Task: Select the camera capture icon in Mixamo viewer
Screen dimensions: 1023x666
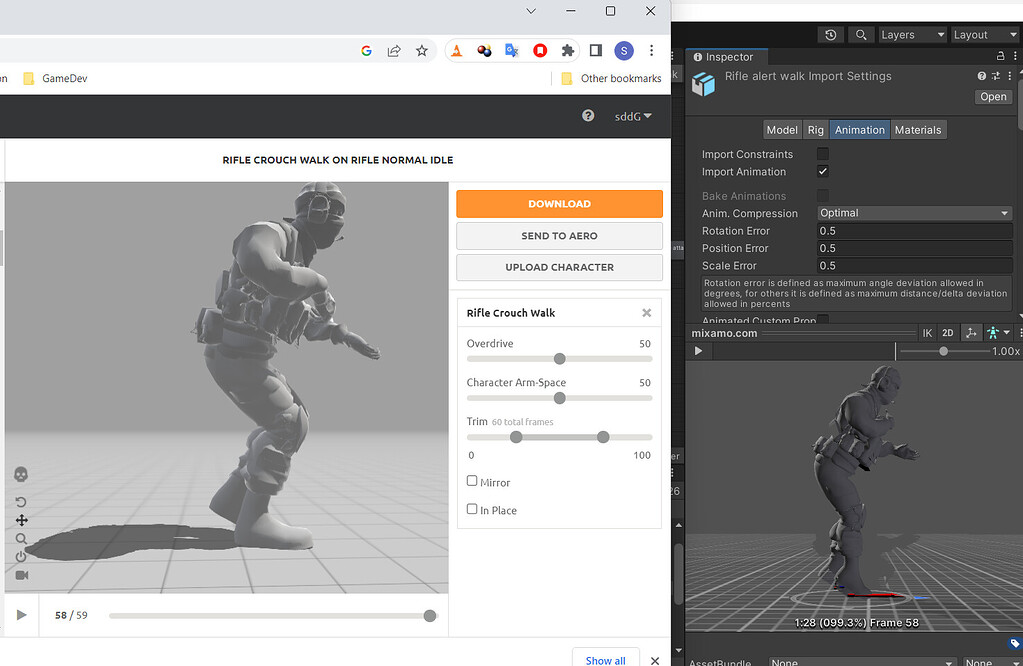Action: (x=21, y=574)
